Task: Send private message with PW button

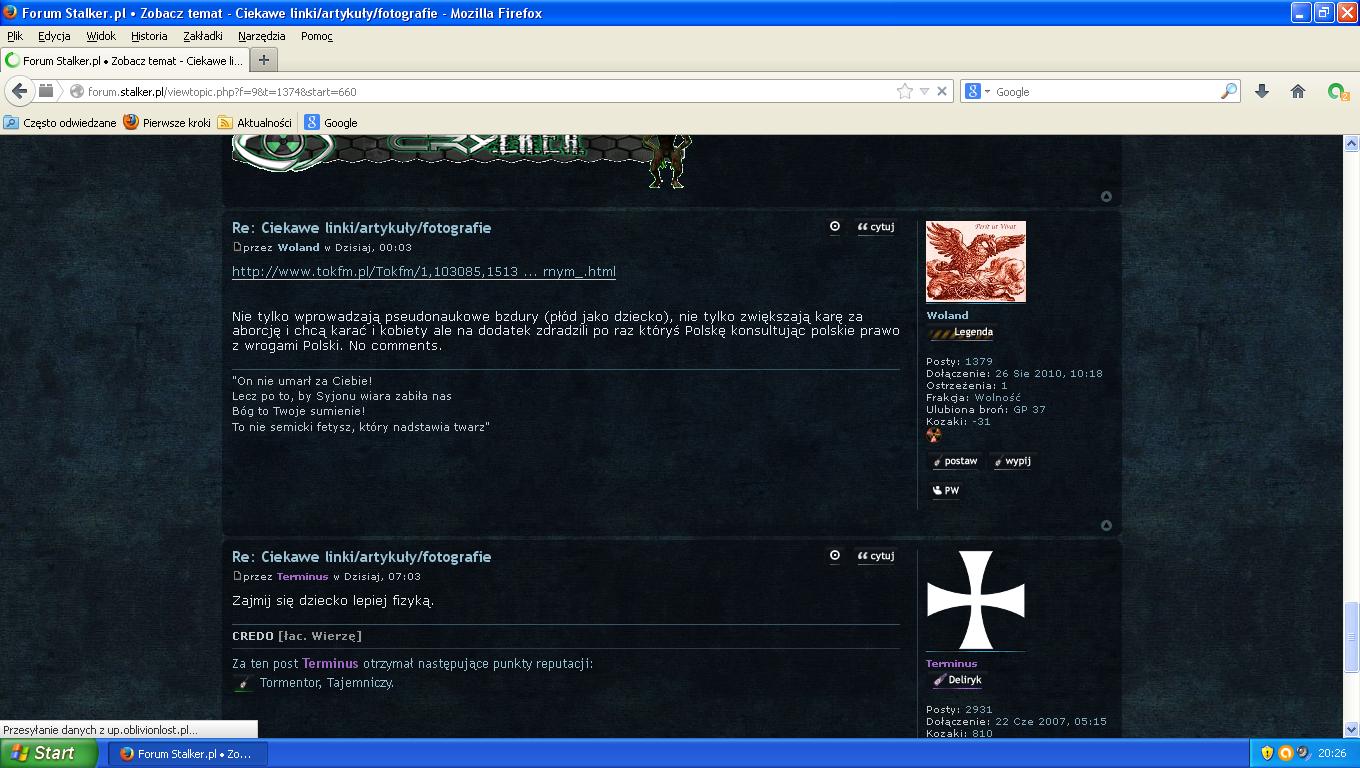Action: 945,490
